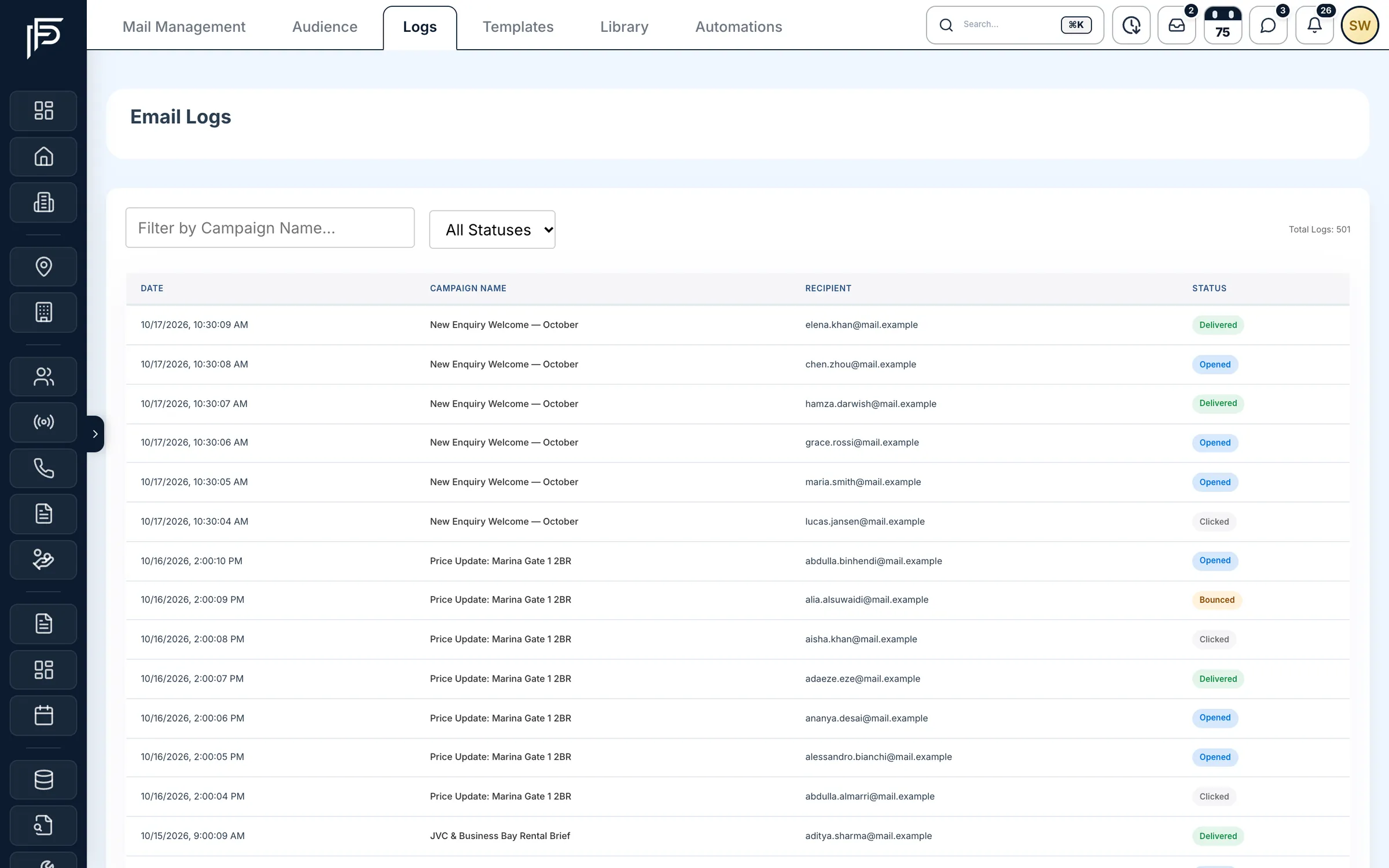The height and width of the screenshot is (868, 1389).
Task: Click the STATUS column header
Action: (x=1209, y=288)
